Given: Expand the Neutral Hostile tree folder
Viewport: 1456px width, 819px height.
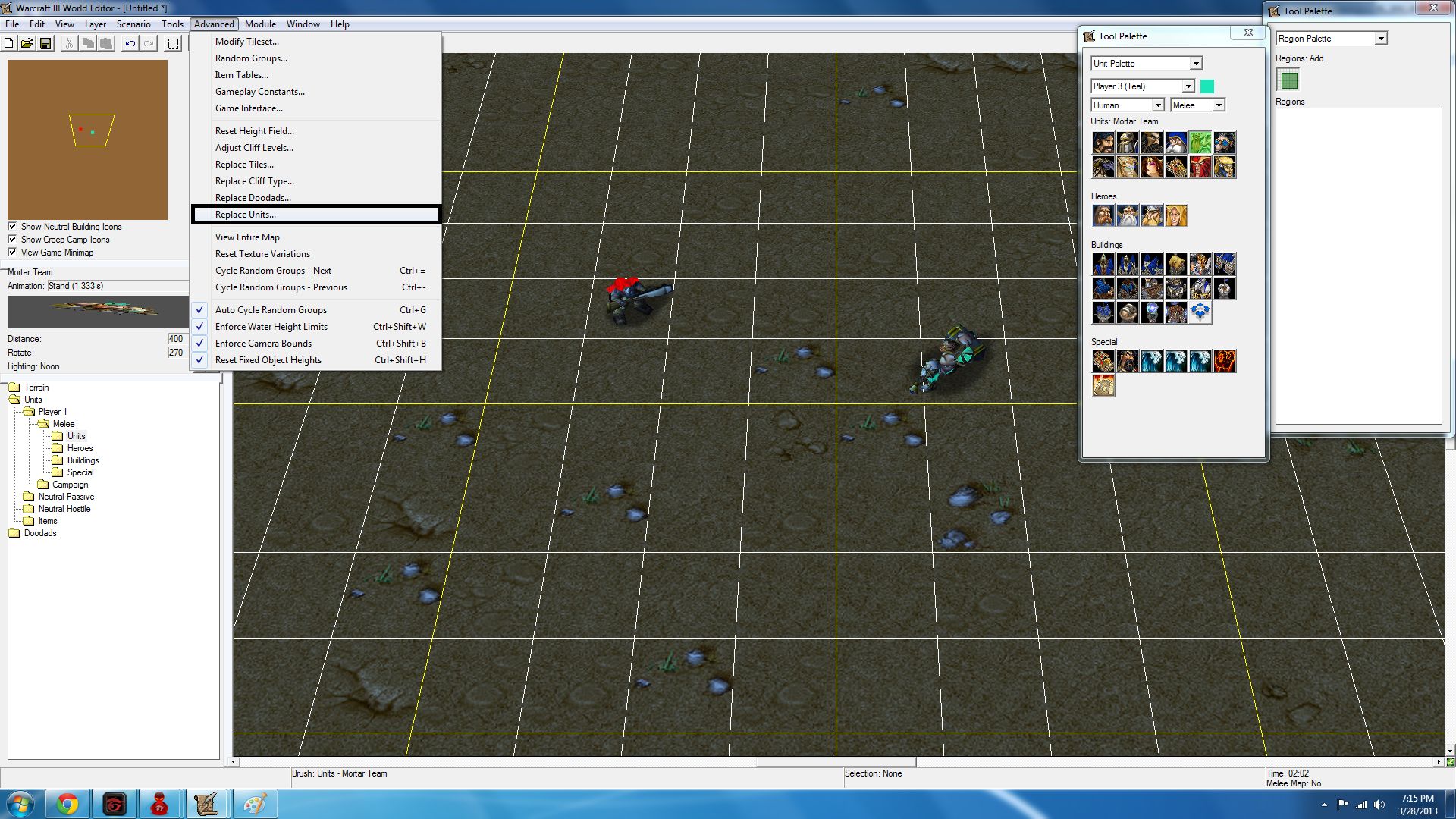Looking at the screenshot, I should click(57, 509).
